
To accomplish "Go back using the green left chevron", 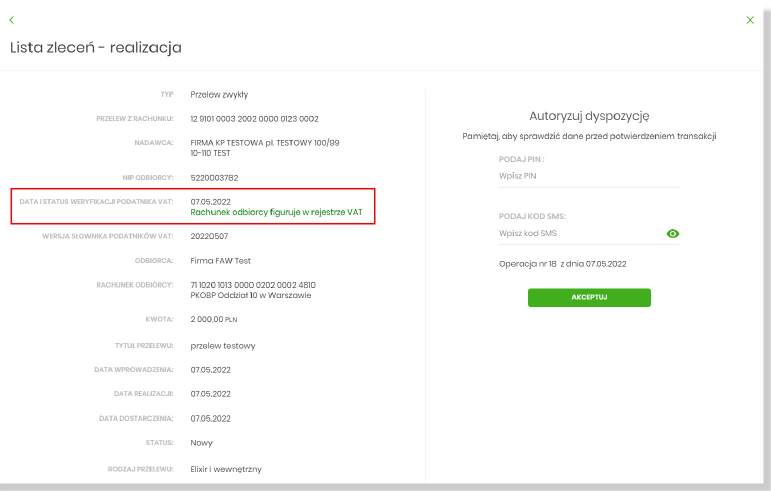I will [12, 20].
